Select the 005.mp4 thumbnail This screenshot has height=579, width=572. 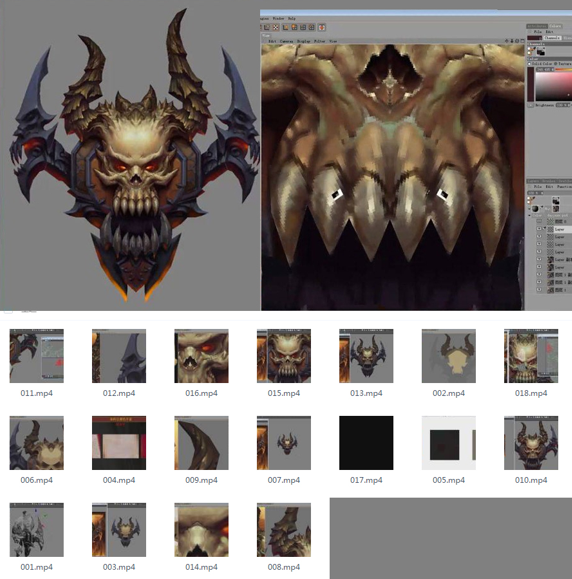click(x=449, y=443)
